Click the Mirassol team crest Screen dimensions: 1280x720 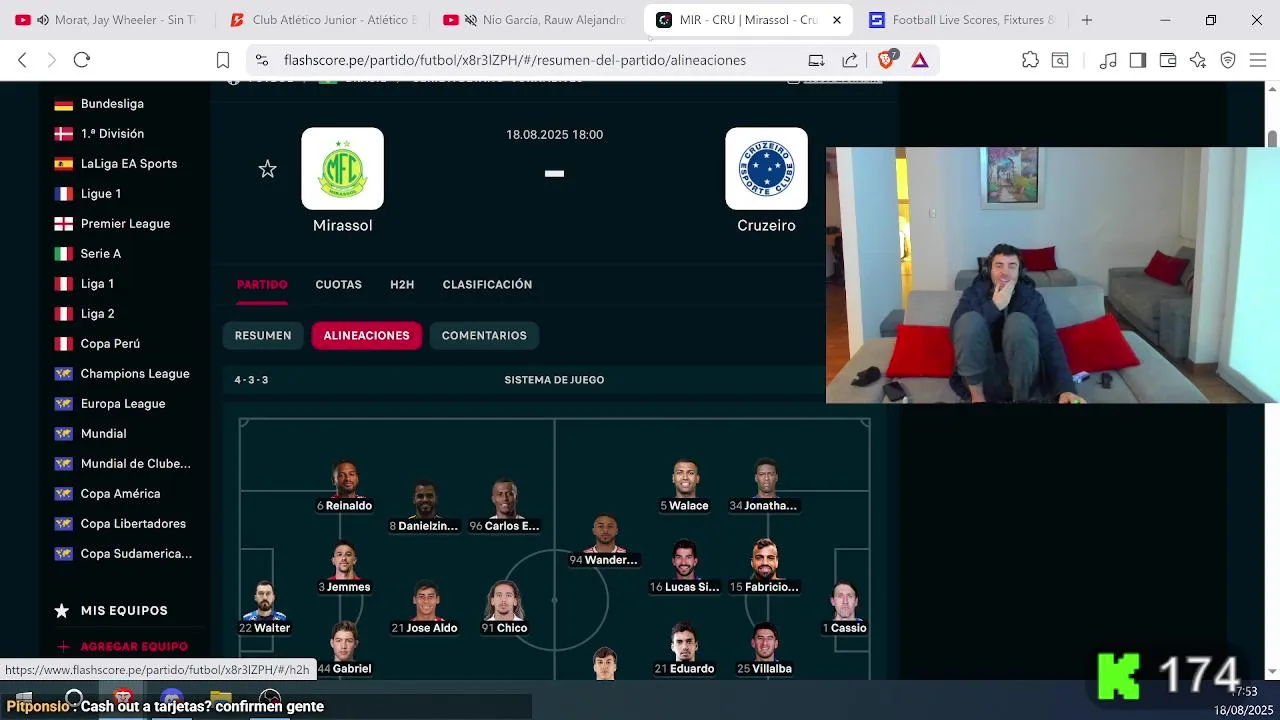pos(343,168)
